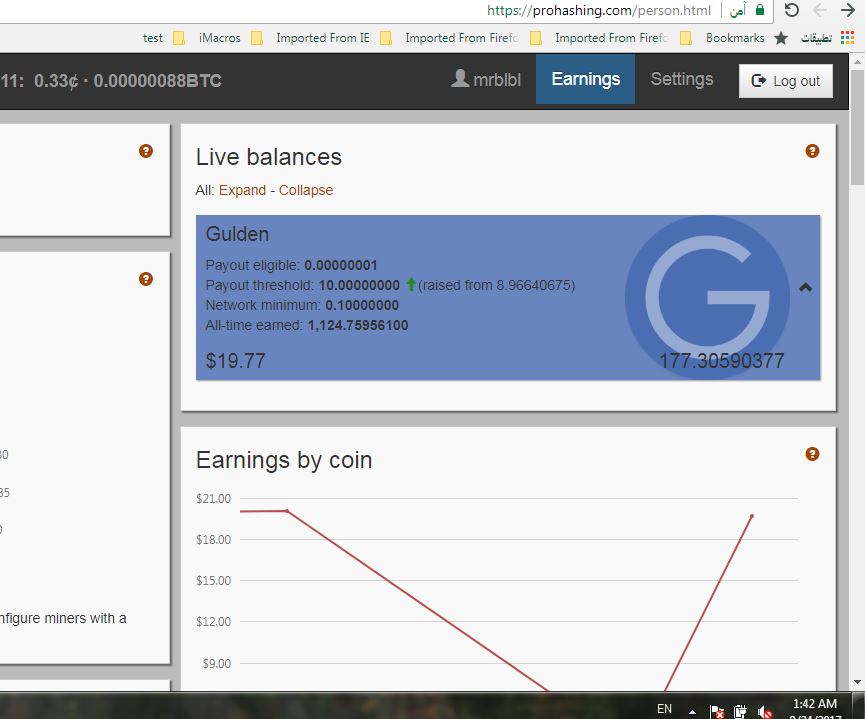The width and height of the screenshot is (865, 719).
Task: Collapse the Gulden balance card chevron
Action: [x=805, y=287]
